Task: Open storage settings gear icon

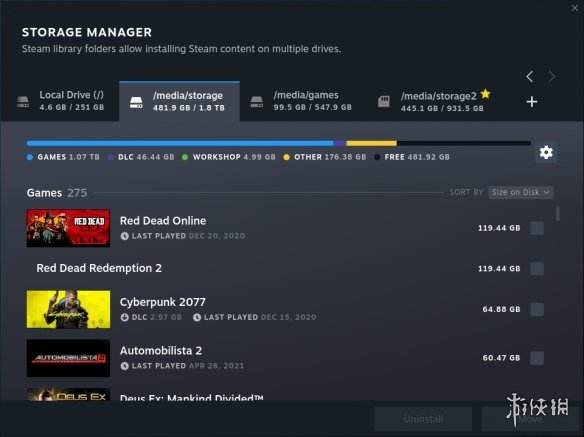Action: coord(546,152)
